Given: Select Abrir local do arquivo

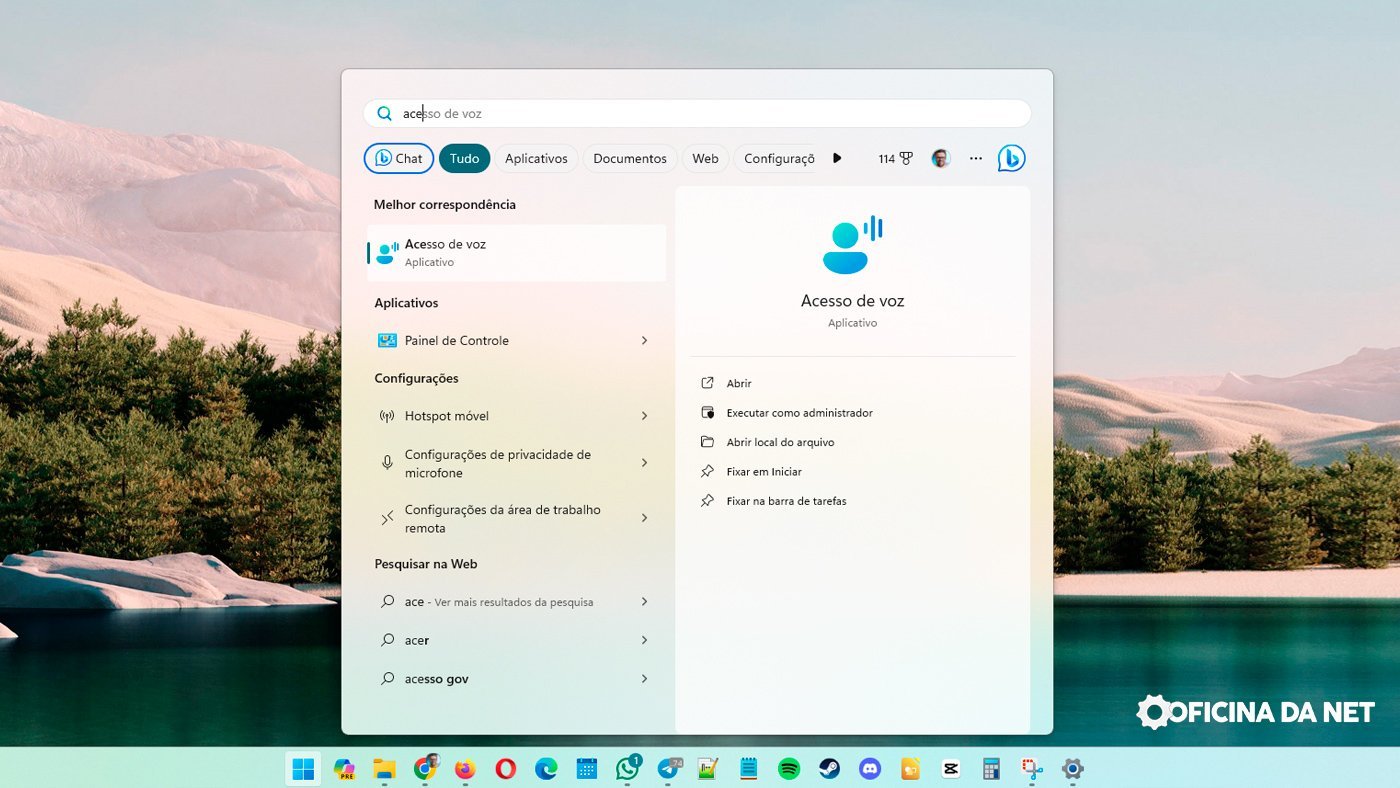Looking at the screenshot, I should point(780,442).
